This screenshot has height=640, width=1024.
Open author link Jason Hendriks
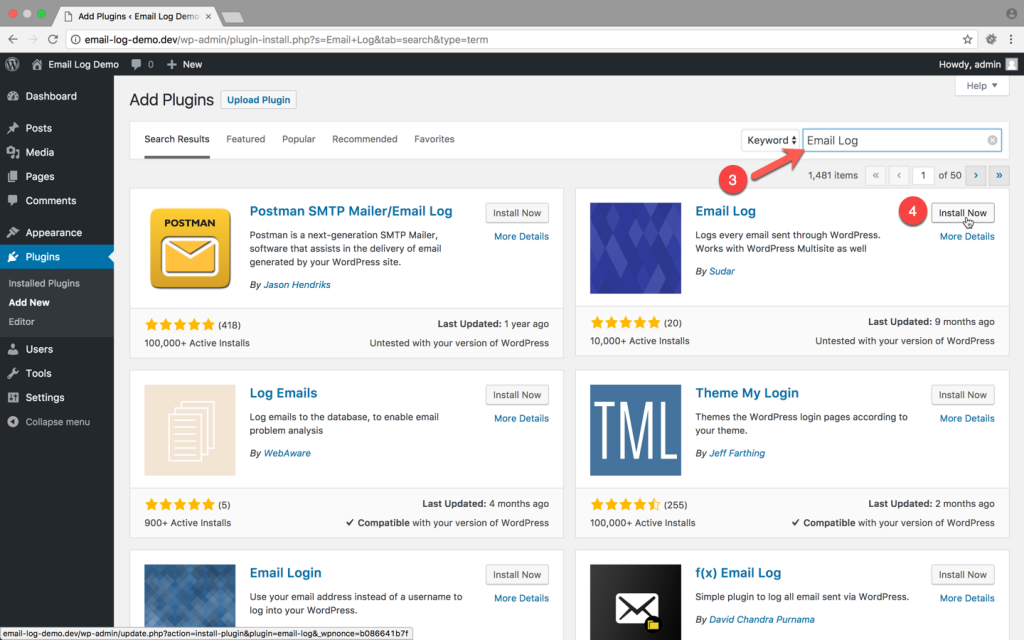pyautogui.click(x=297, y=285)
